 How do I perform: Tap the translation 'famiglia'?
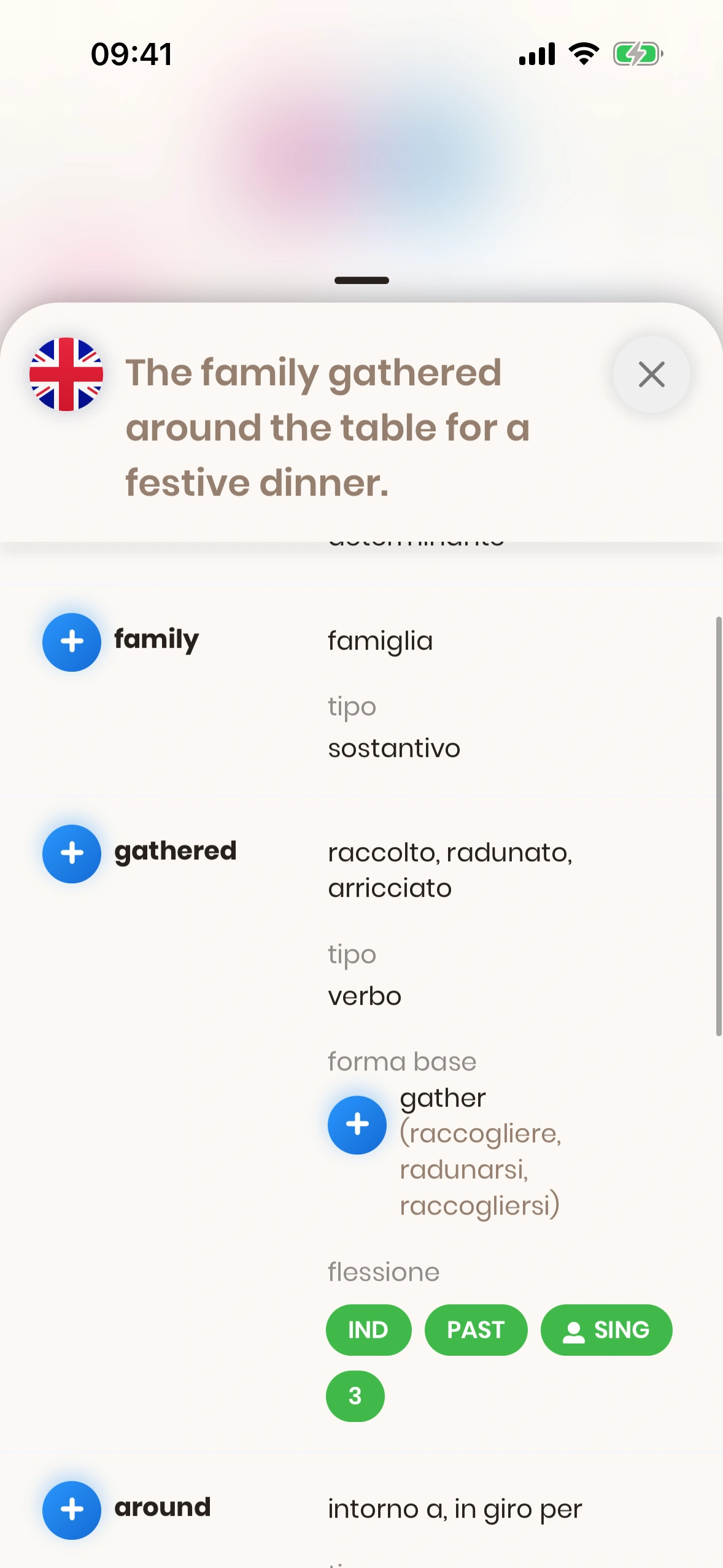[381, 641]
